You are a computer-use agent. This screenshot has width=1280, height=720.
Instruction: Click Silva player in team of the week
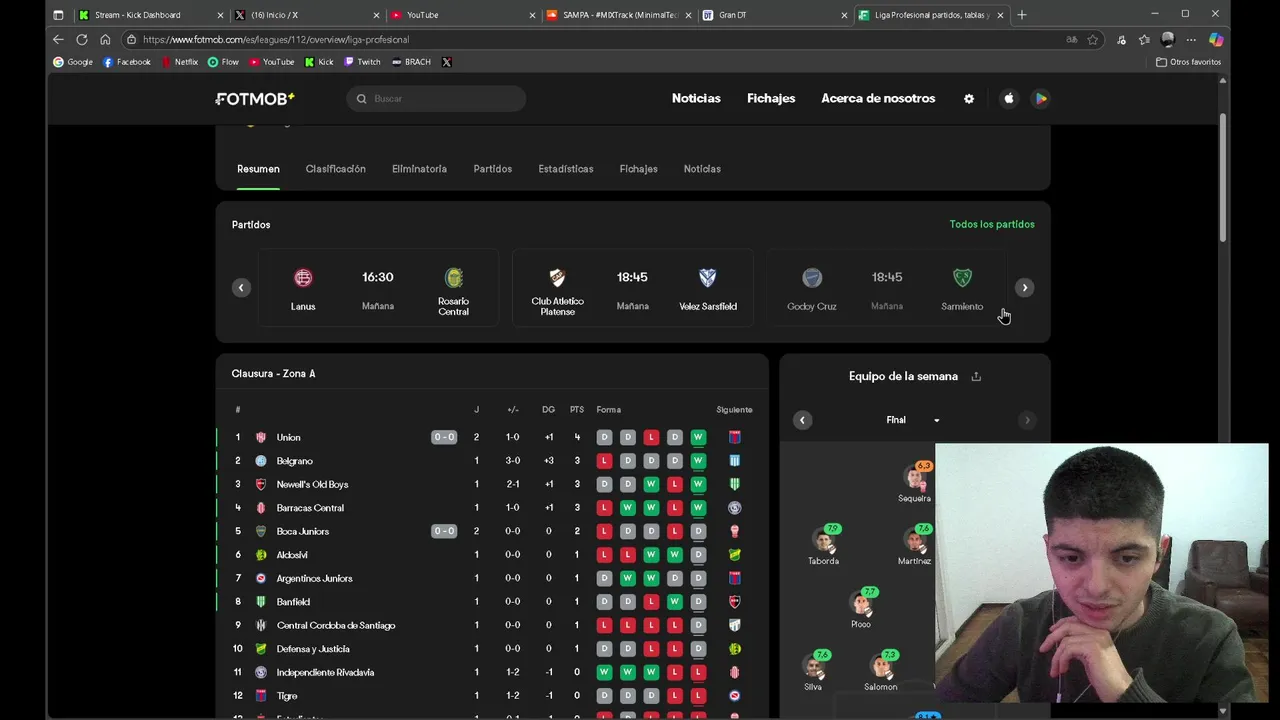[x=814, y=670]
